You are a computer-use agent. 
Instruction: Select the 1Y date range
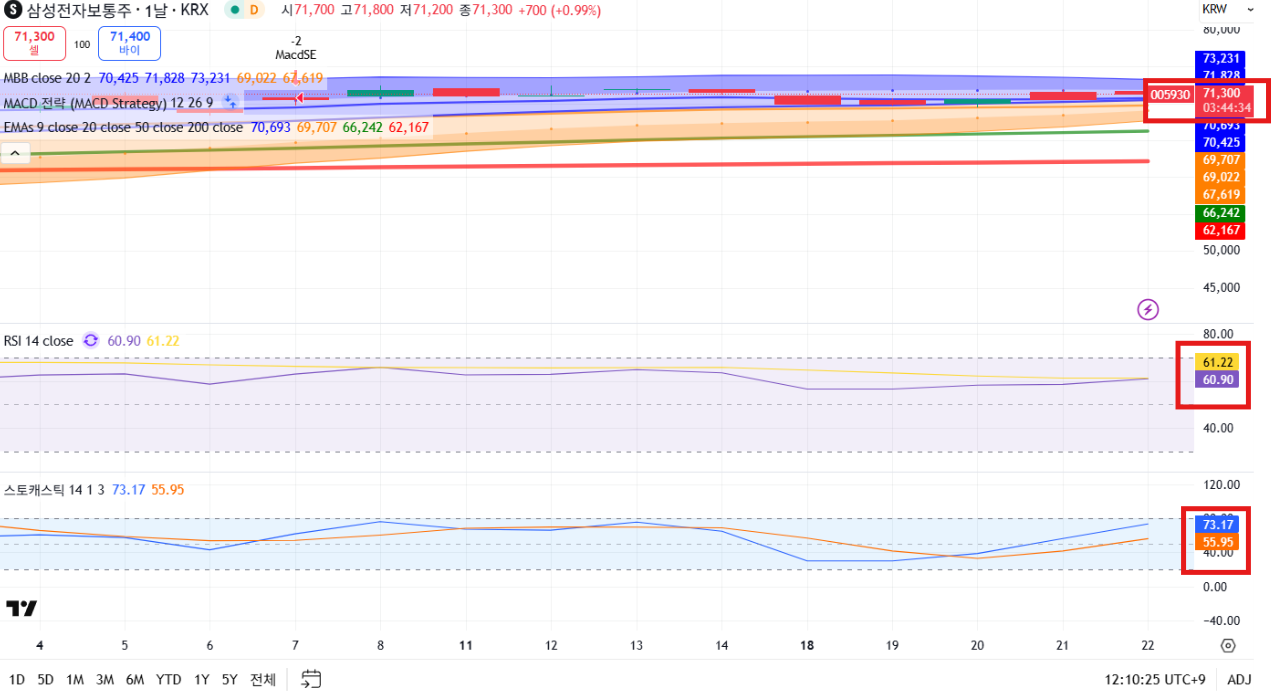tap(202, 680)
